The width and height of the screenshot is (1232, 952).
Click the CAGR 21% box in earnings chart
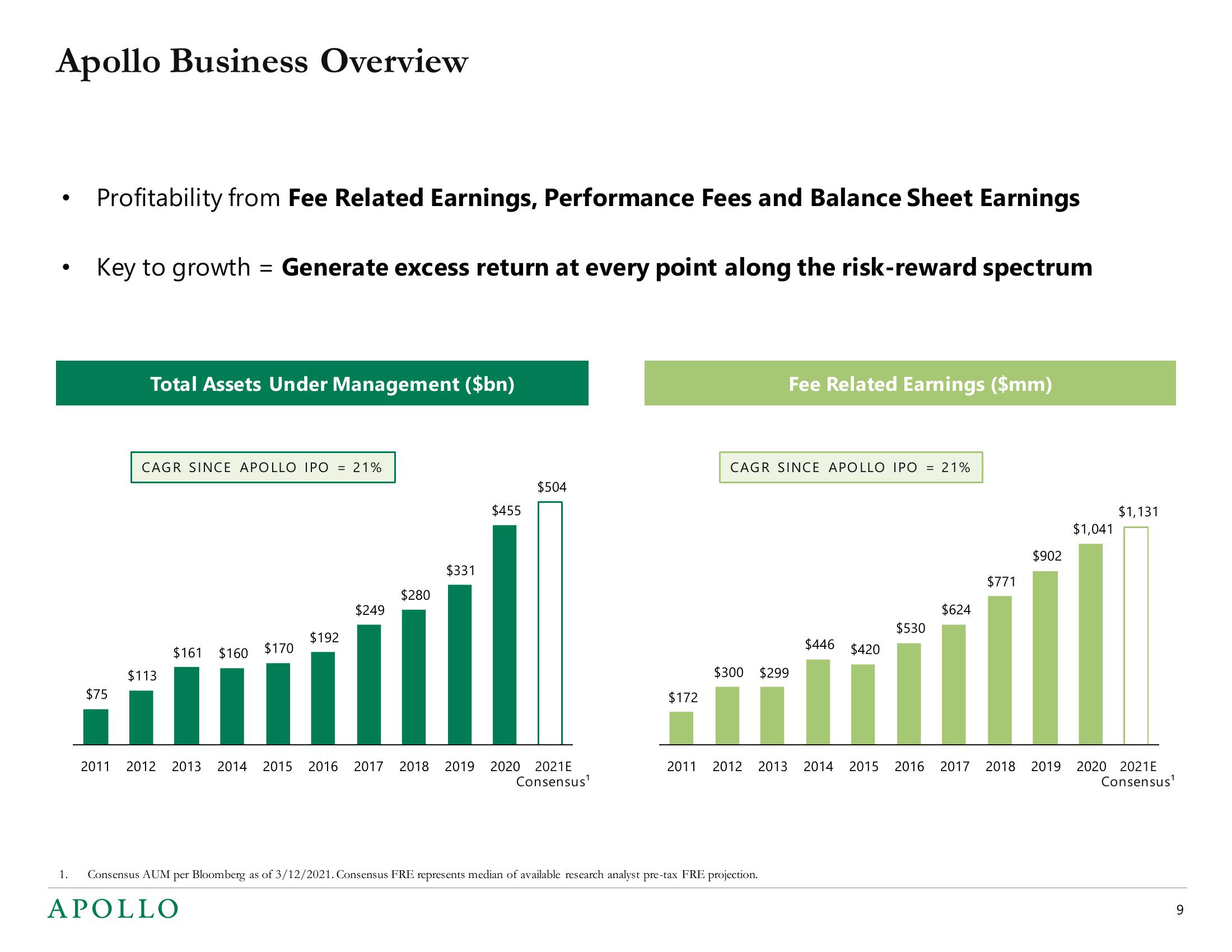click(851, 468)
